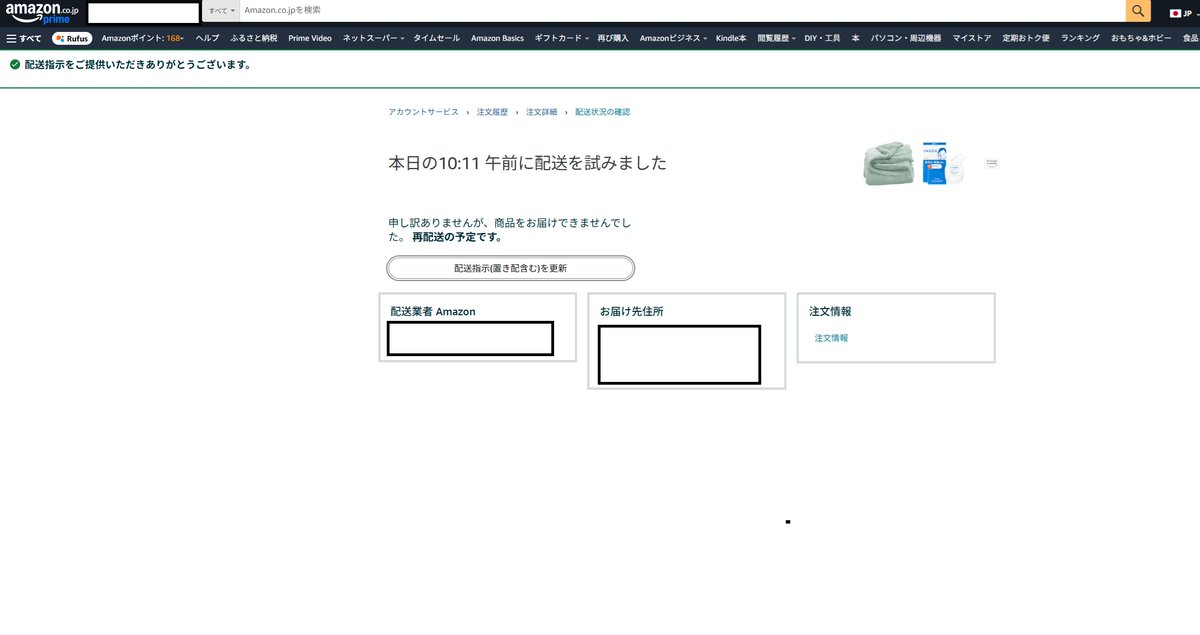The height and width of the screenshot is (635, 1200).
Task: Open the green towel product thumbnail
Action: [889, 164]
